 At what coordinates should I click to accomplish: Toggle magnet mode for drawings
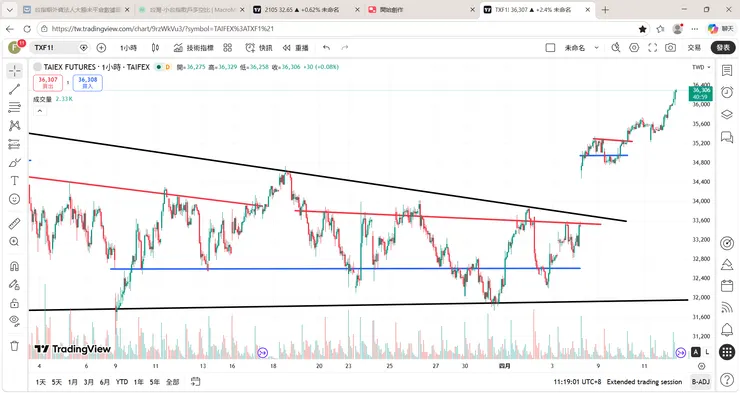click(15, 266)
